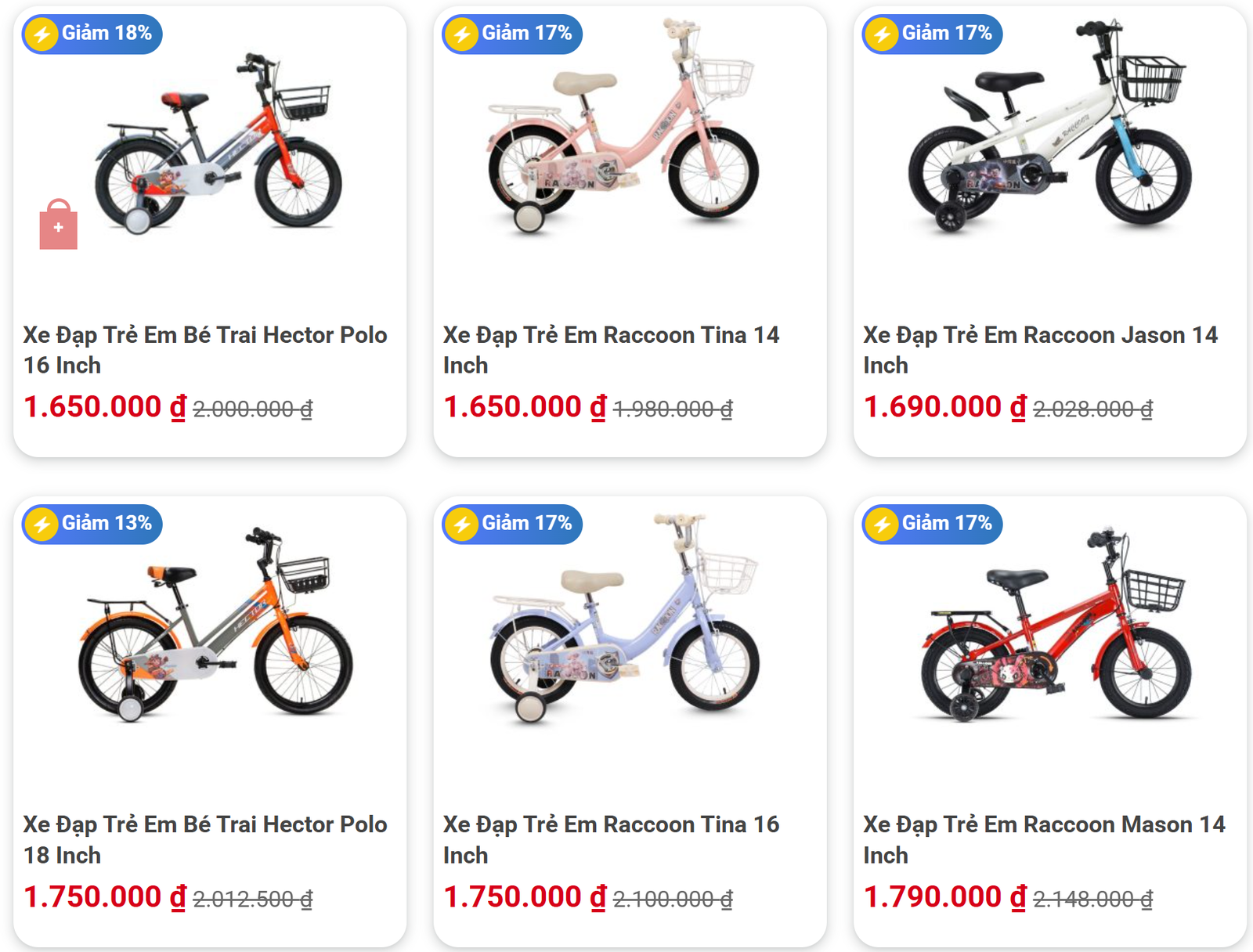Click the lightning icon on Giảm 18% badge
Viewport: 1253px width, 952px height.
point(42,34)
